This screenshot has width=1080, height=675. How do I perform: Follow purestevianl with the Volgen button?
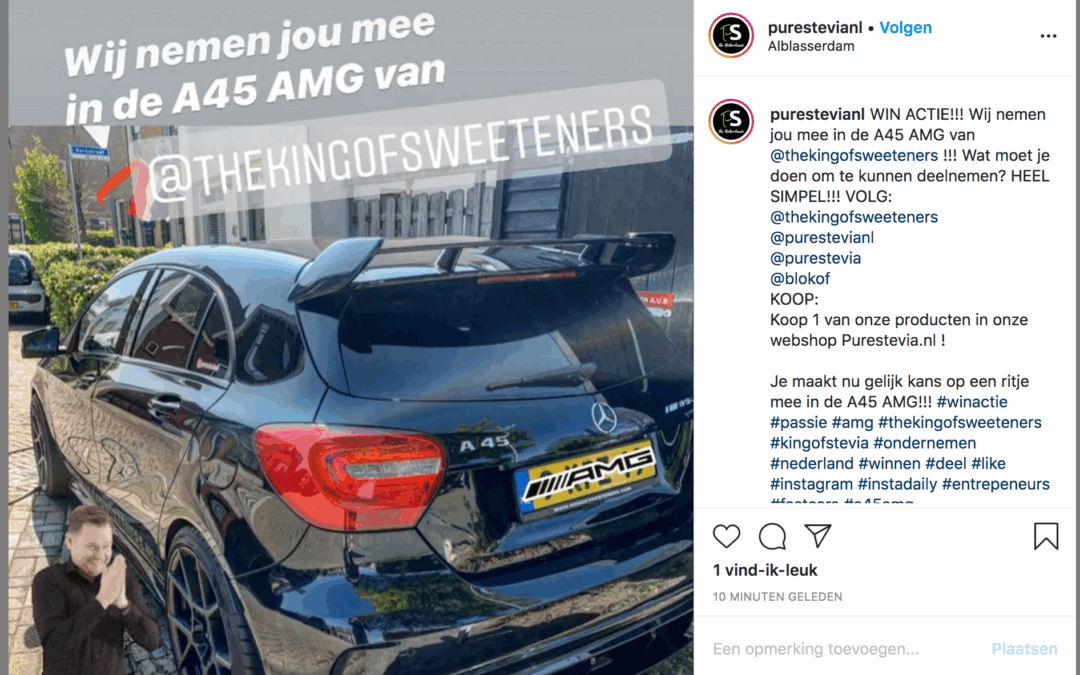click(905, 28)
